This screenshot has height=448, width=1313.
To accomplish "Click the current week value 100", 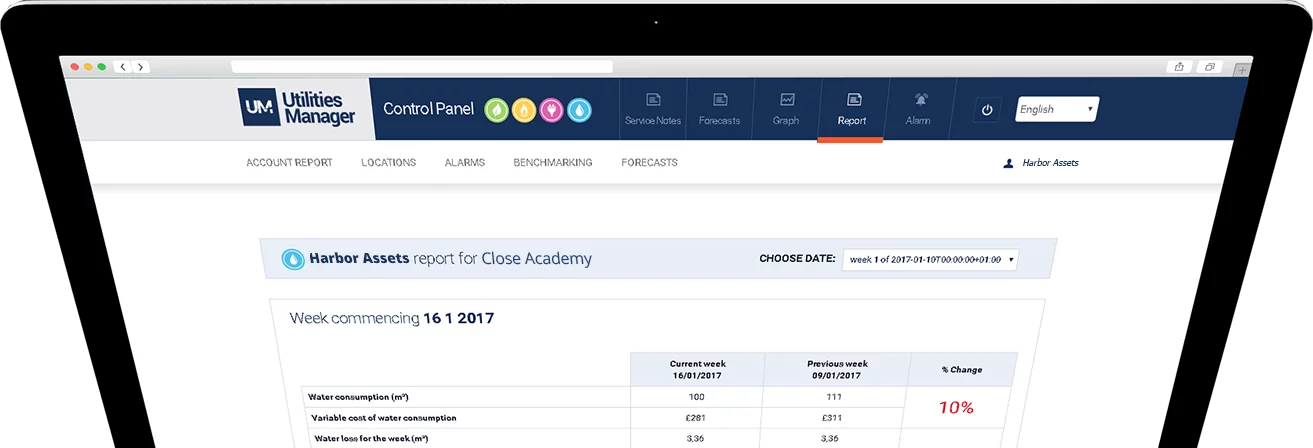I will [697, 397].
